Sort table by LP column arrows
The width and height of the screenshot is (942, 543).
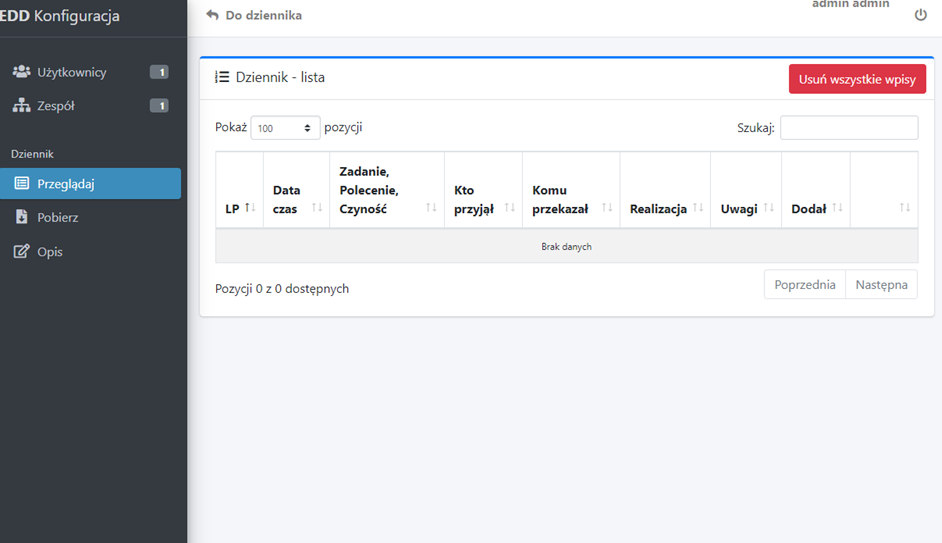point(250,208)
